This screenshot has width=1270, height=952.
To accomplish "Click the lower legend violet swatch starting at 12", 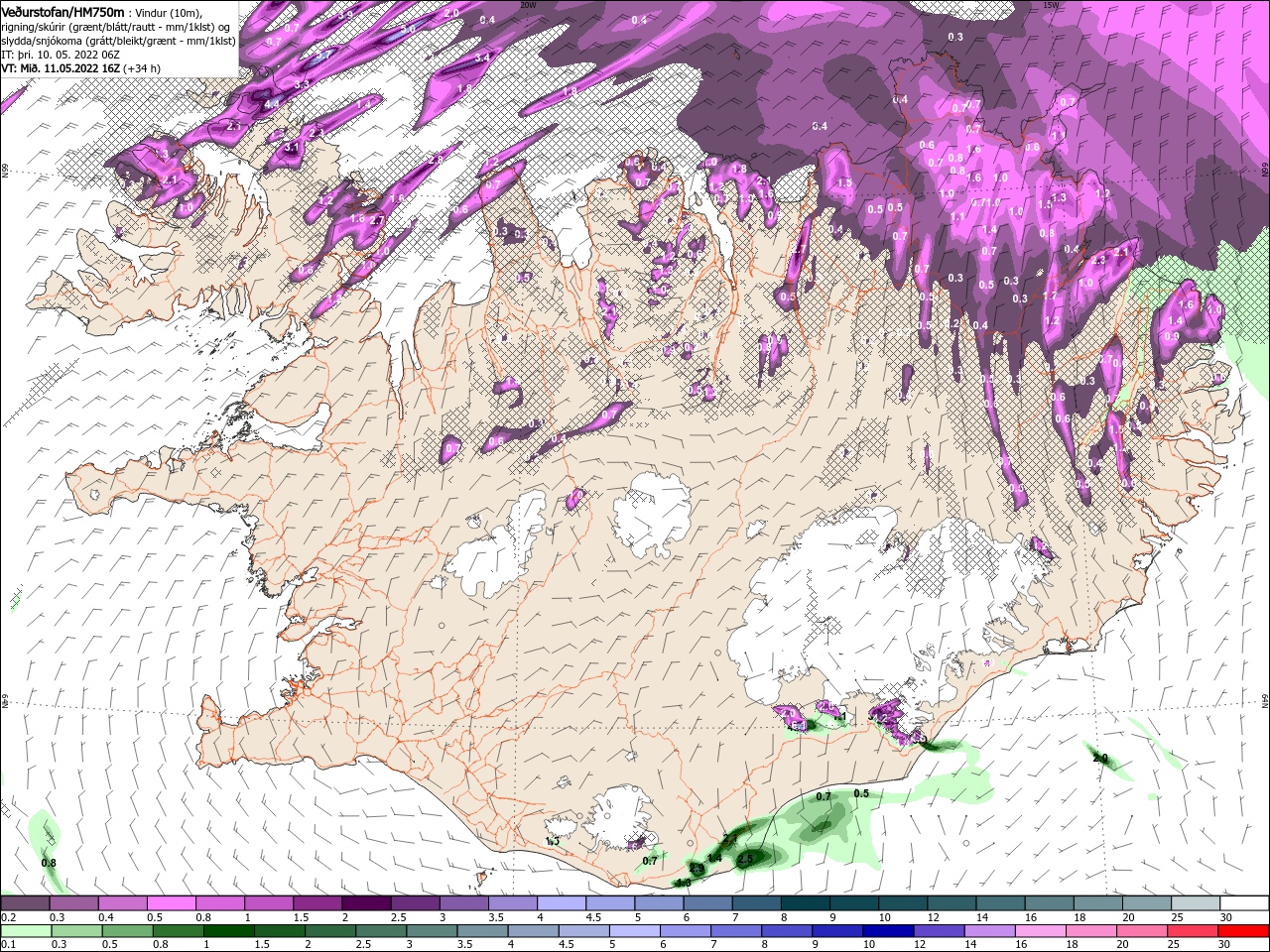I will [x=937, y=931].
